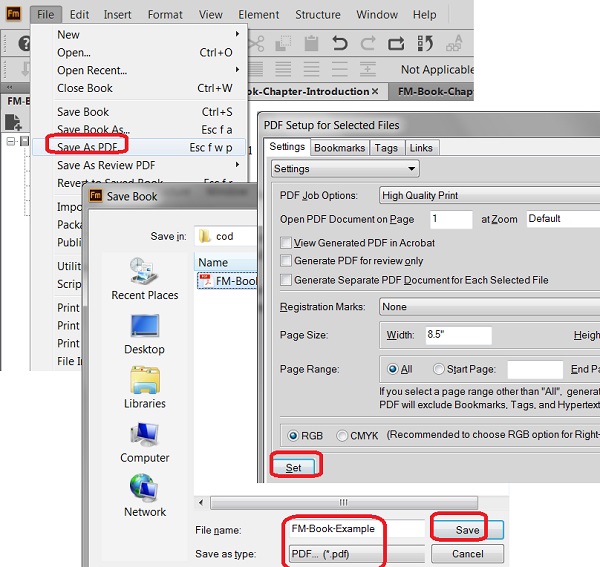Select the first densest-lines paragraph icon
This screenshot has width=600, height=567.
[x=255, y=70]
